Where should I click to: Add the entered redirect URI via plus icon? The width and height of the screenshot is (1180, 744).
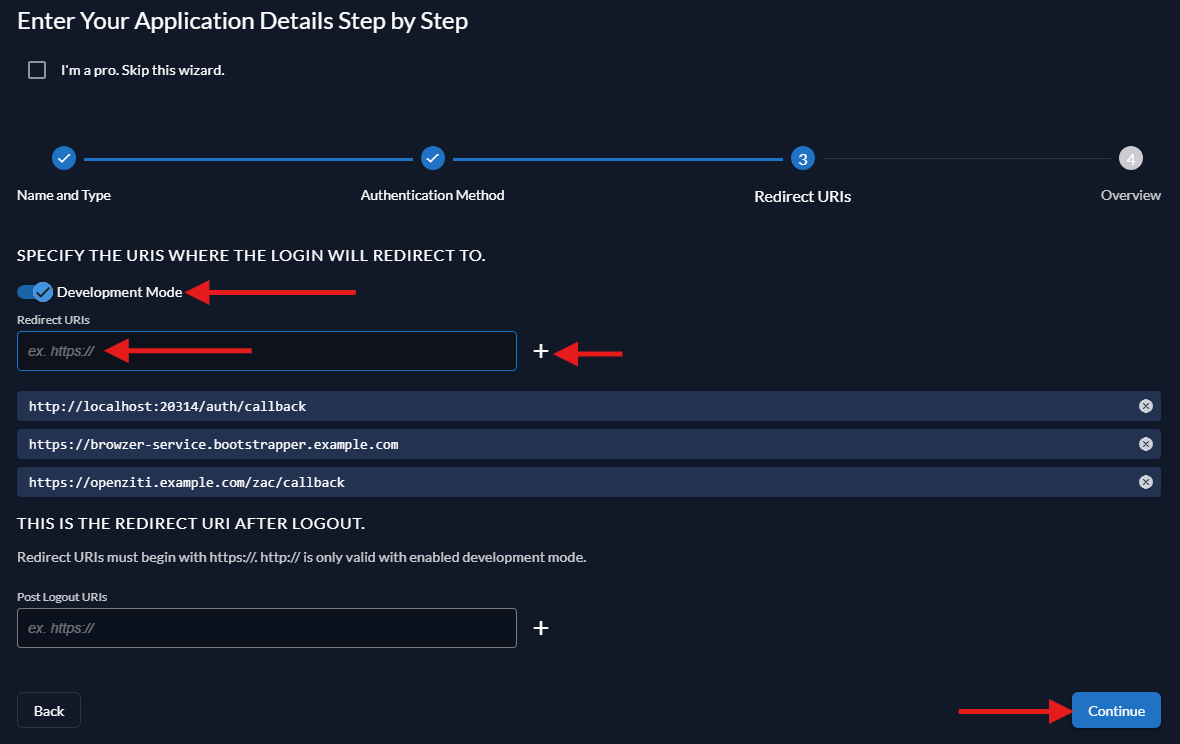pyautogui.click(x=541, y=352)
